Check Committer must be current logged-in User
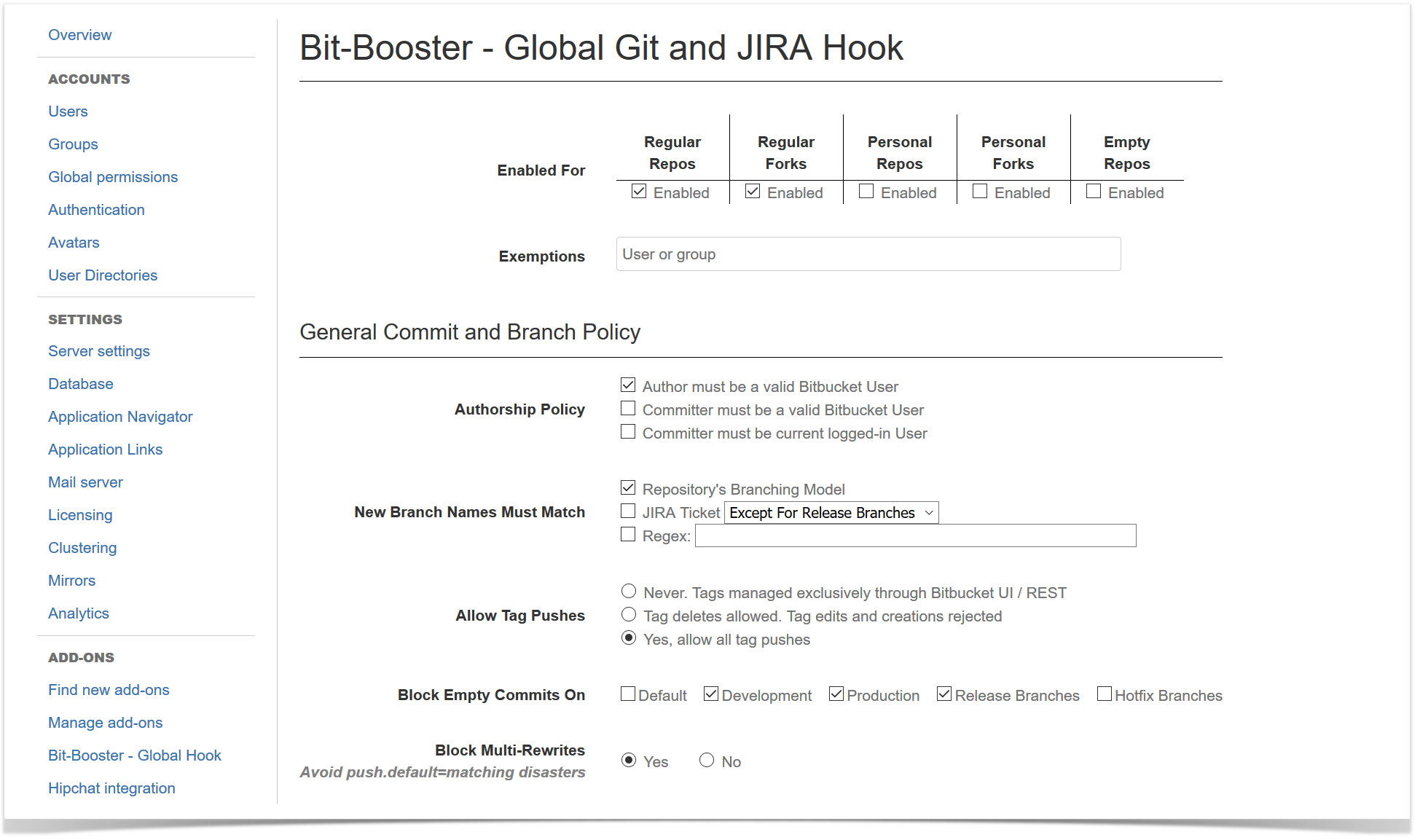 click(x=628, y=431)
